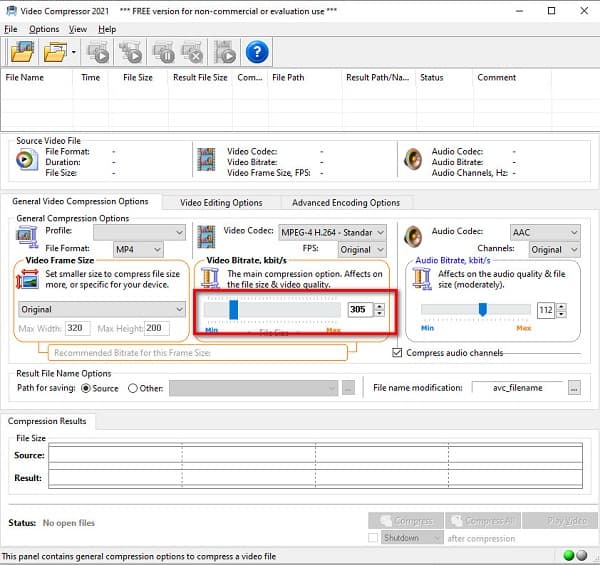Click the speaker icon in Source Video File
The height and width of the screenshot is (565, 600).
click(x=413, y=159)
